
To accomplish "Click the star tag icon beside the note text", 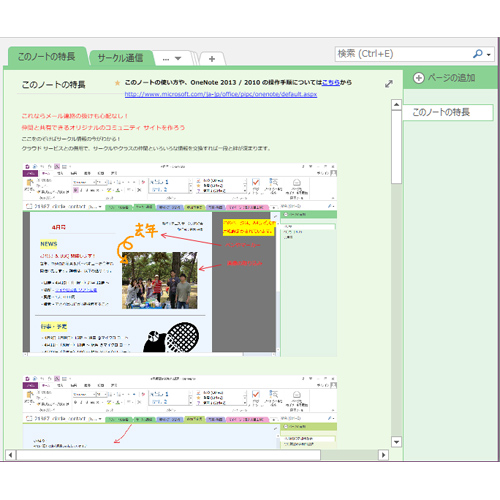I will pyautogui.click(x=117, y=83).
